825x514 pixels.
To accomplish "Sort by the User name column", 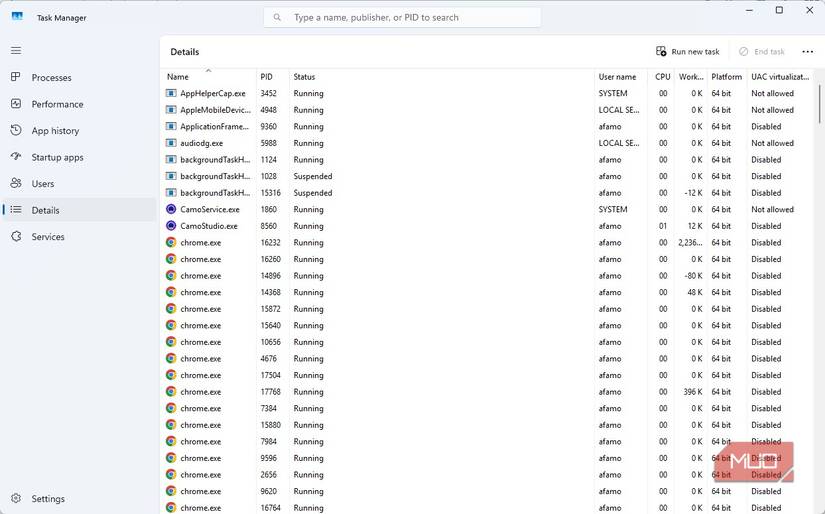I will (x=621, y=77).
